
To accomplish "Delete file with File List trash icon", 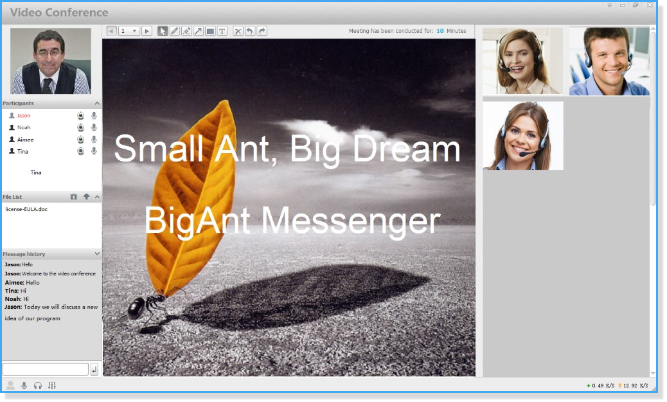I will click(74, 197).
